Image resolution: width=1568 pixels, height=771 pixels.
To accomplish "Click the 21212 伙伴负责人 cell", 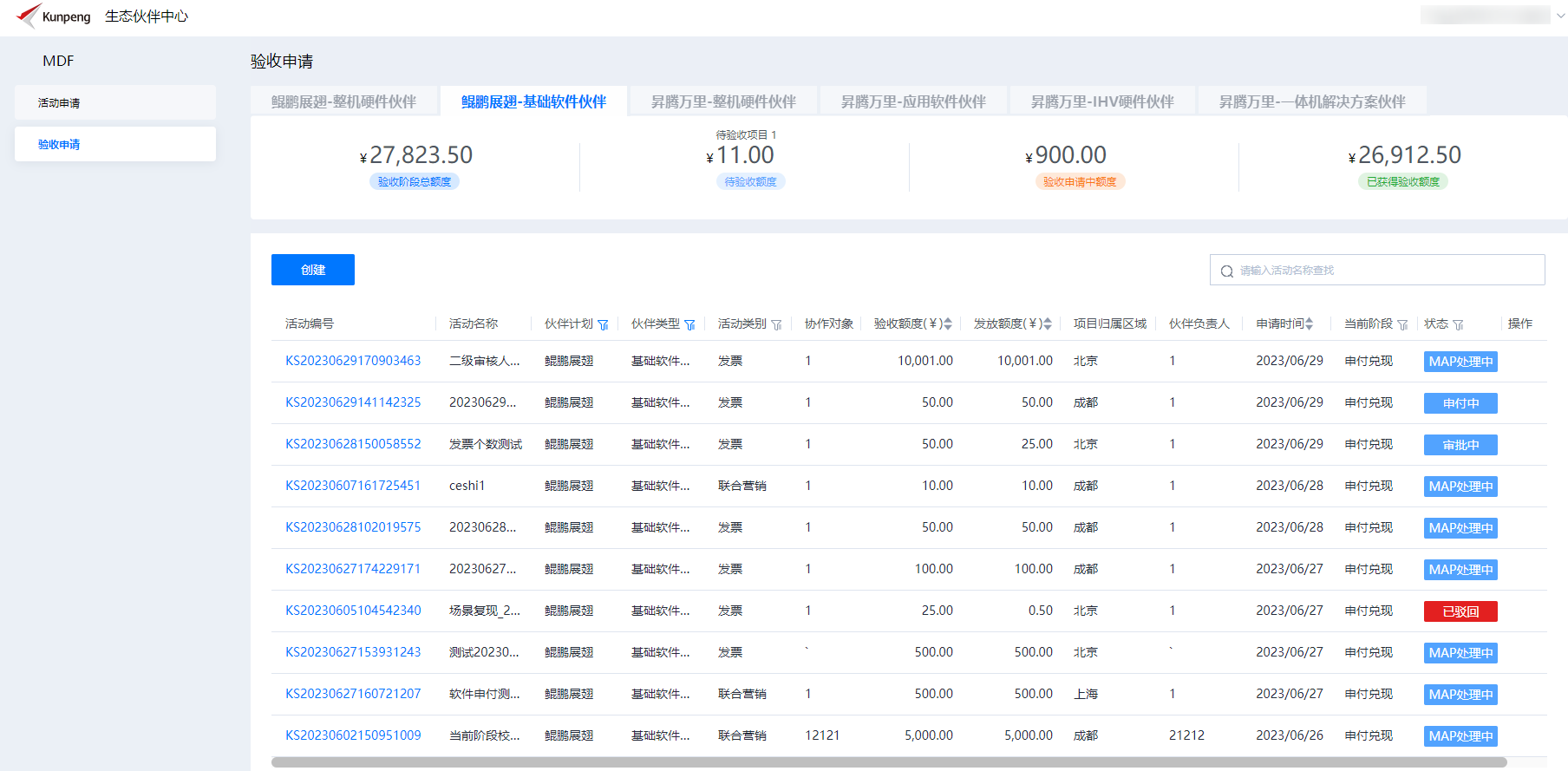I will [1186, 735].
